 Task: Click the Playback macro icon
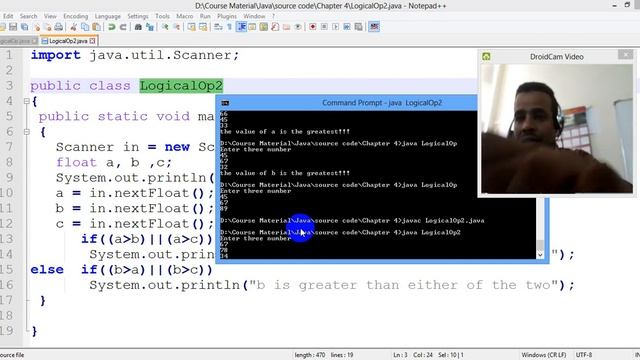pos(336,27)
